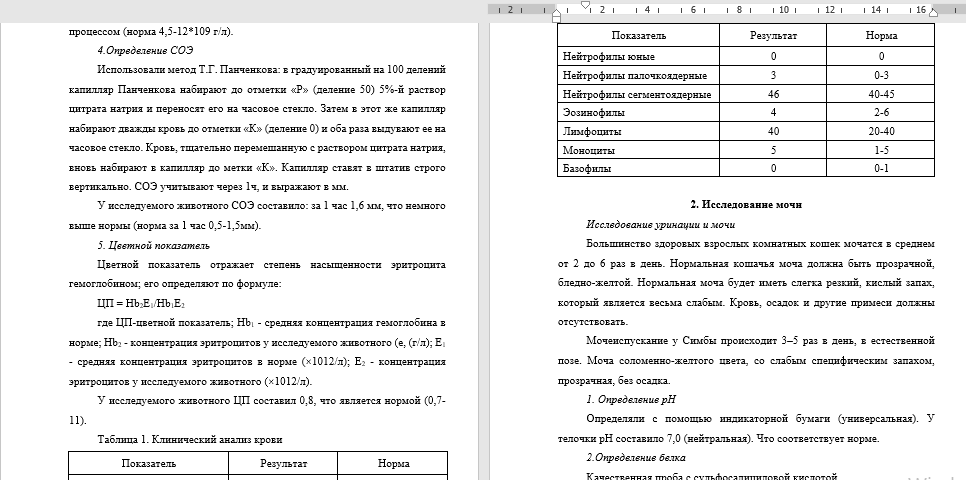The image size is (966, 480).
Task: Click result value 0 in Базофилы row
Action: (773, 168)
